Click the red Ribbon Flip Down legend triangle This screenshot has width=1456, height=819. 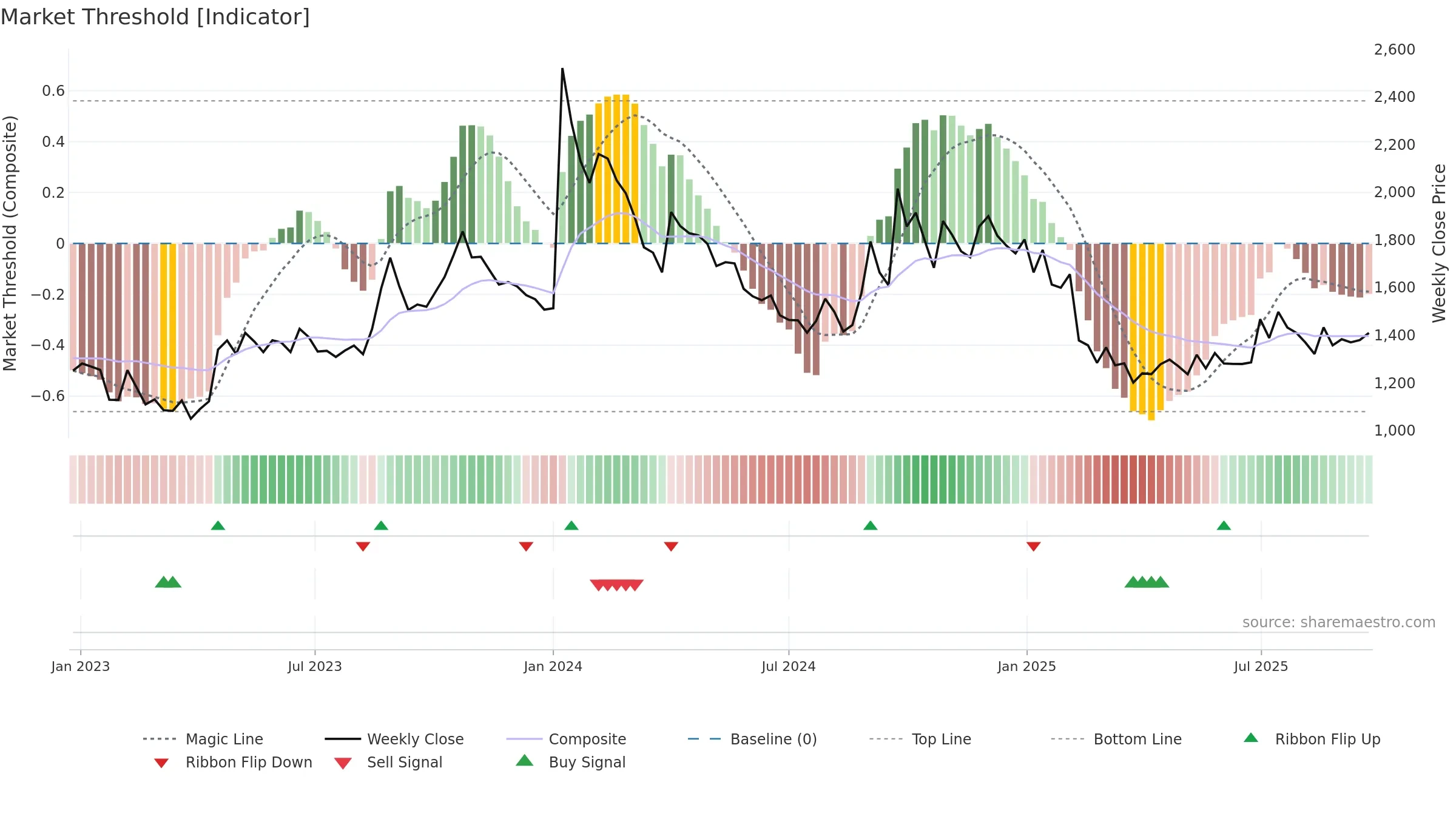(161, 763)
